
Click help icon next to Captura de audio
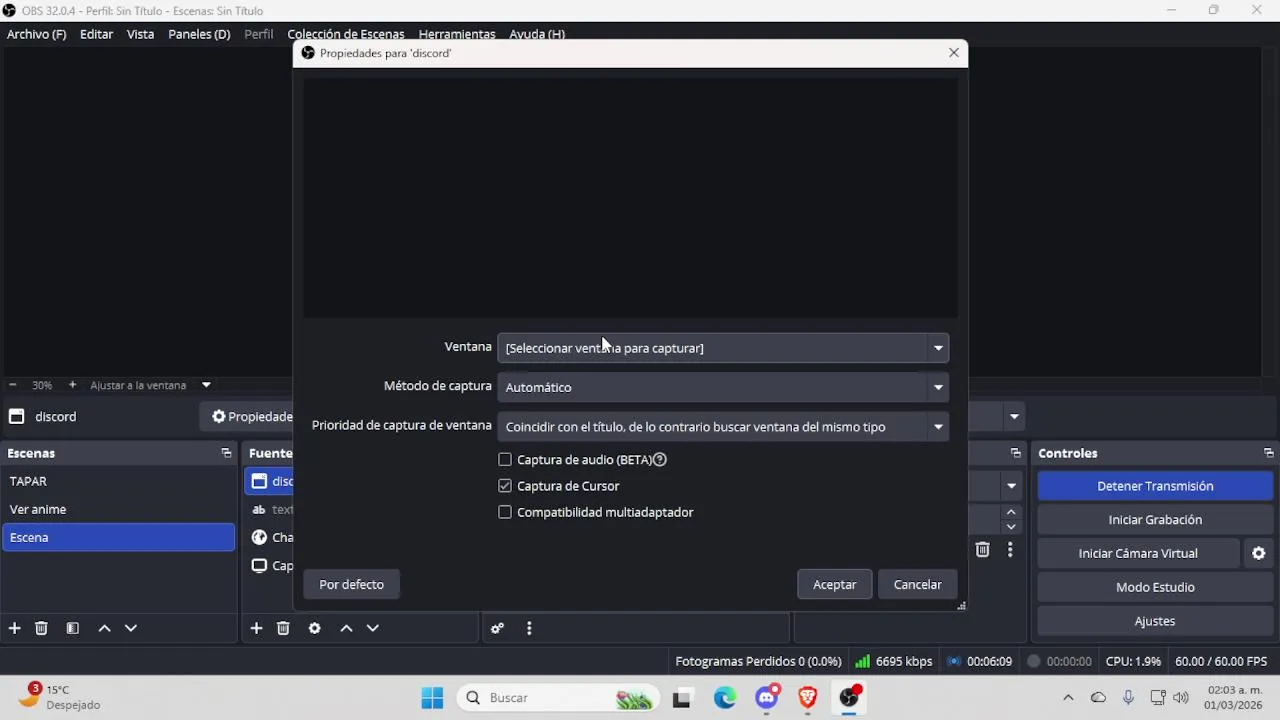pyautogui.click(x=660, y=460)
